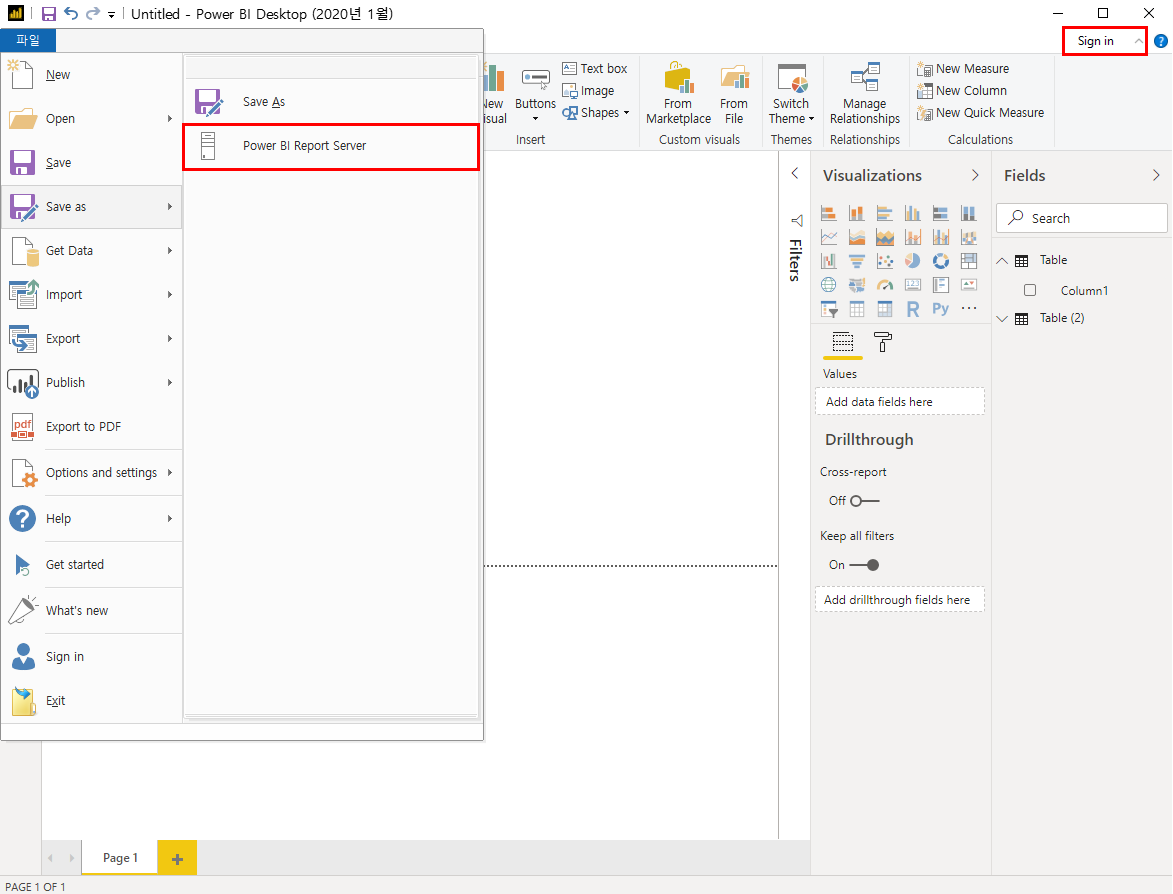The height and width of the screenshot is (894, 1173).
Task: Click Save in the file menu
Action: (x=92, y=163)
